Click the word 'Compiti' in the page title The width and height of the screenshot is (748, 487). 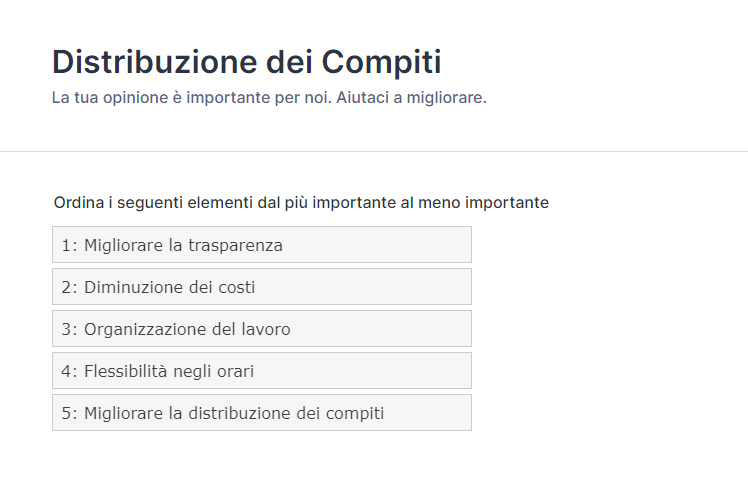click(381, 62)
